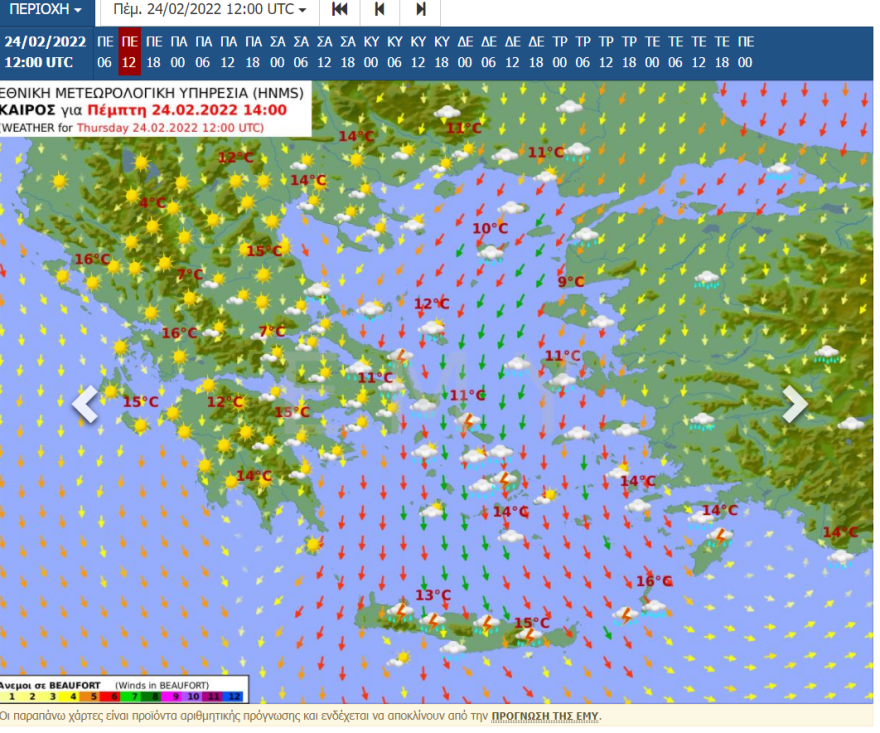
Task: Open the ΠΕΡΙΟΧΗ region dropdown
Action: [46, 10]
